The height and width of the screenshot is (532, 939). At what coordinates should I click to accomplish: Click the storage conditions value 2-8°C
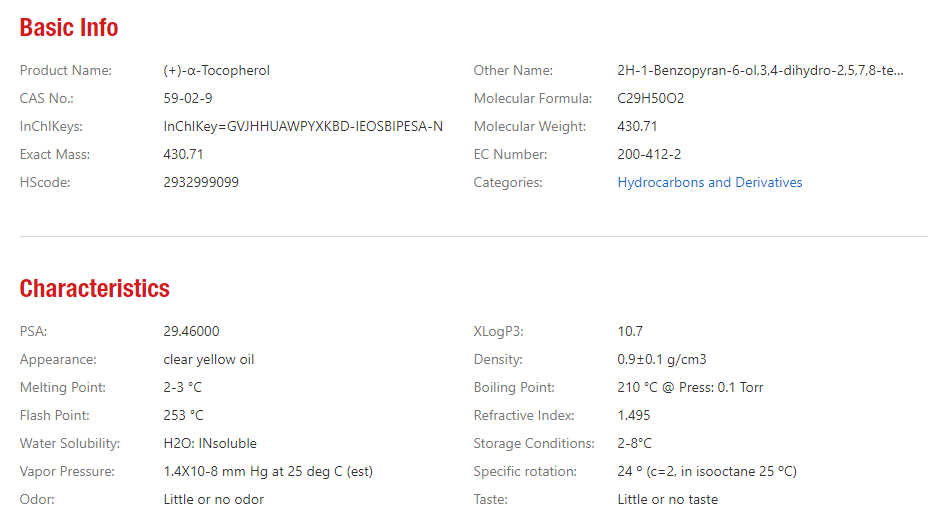coord(634,444)
